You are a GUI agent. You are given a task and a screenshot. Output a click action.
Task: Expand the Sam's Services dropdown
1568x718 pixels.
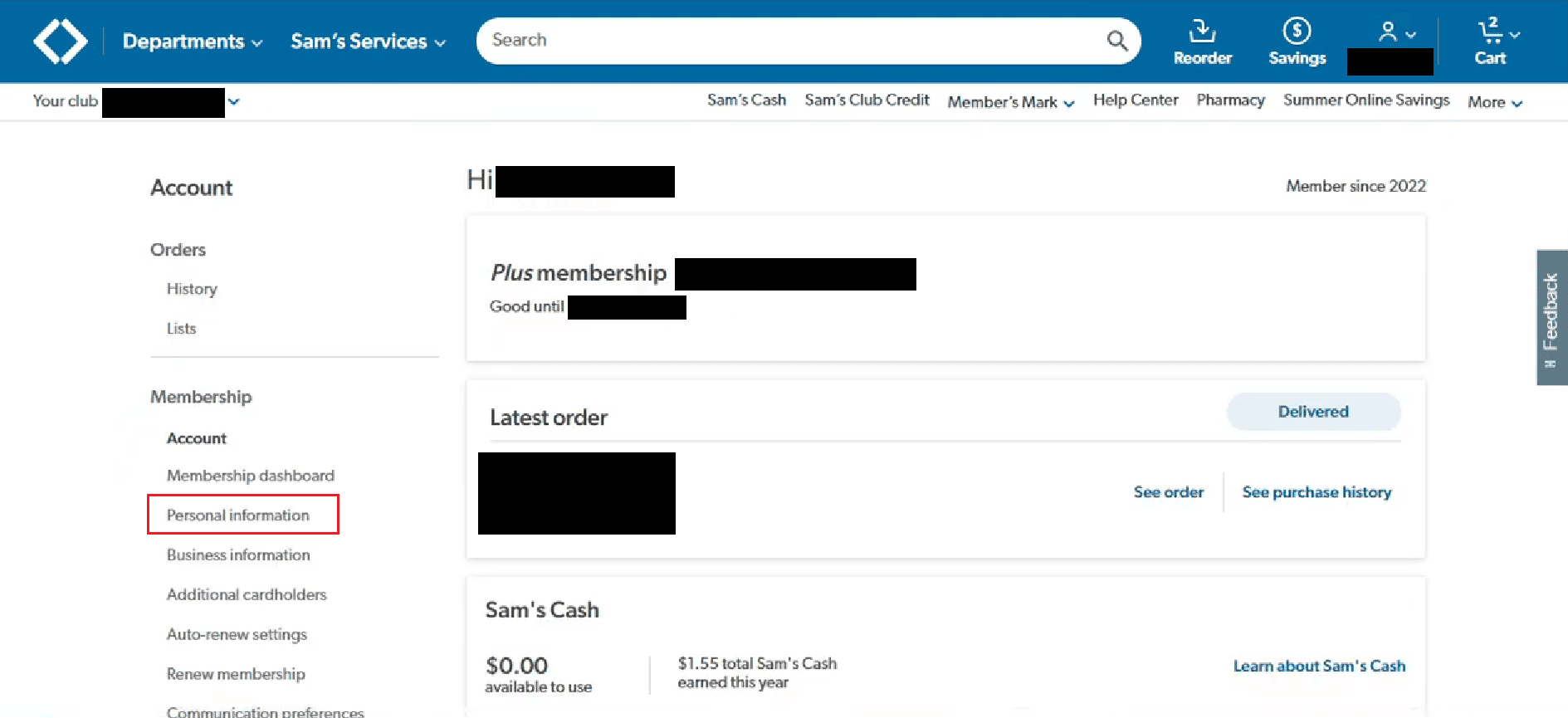369,42
